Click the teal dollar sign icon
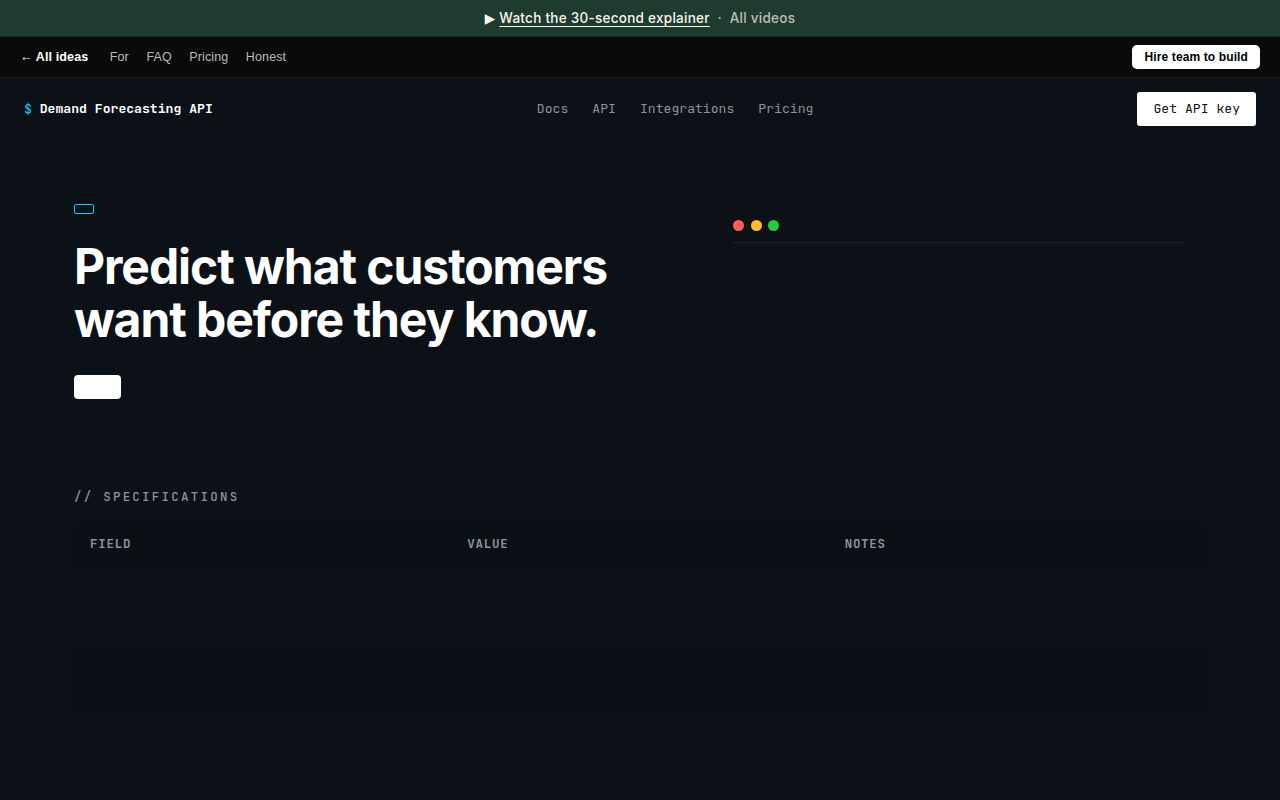 (x=28, y=109)
